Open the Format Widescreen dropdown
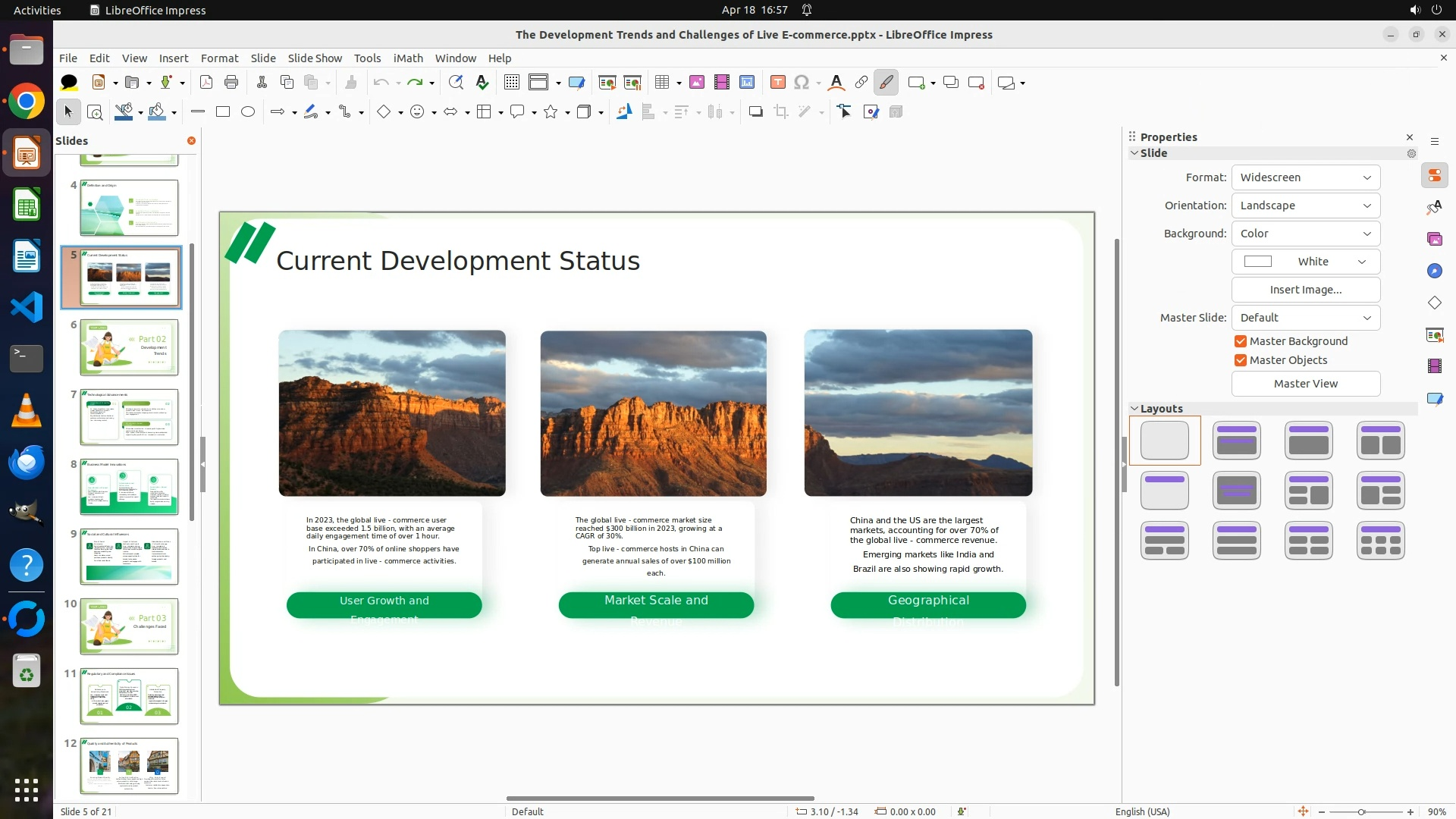The width and height of the screenshot is (1456, 819). (x=1305, y=177)
